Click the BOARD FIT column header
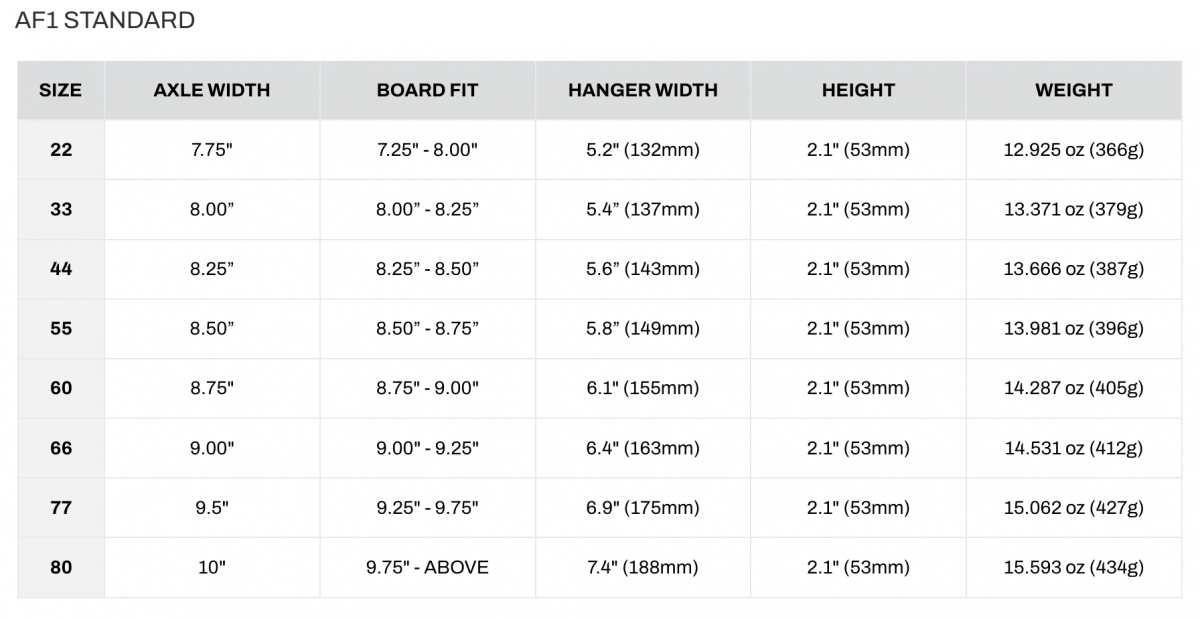The height and width of the screenshot is (621, 1200). coord(428,90)
